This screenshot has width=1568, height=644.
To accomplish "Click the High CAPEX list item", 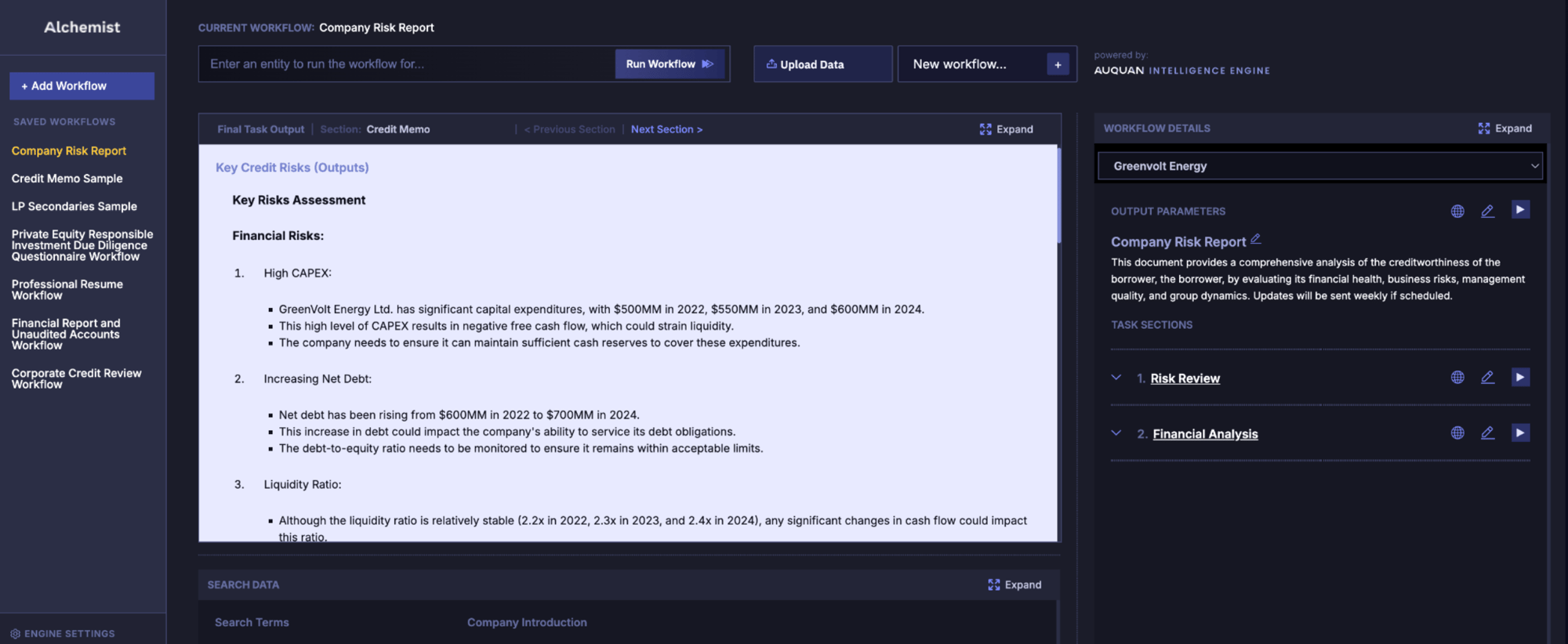I will click(x=298, y=273).
